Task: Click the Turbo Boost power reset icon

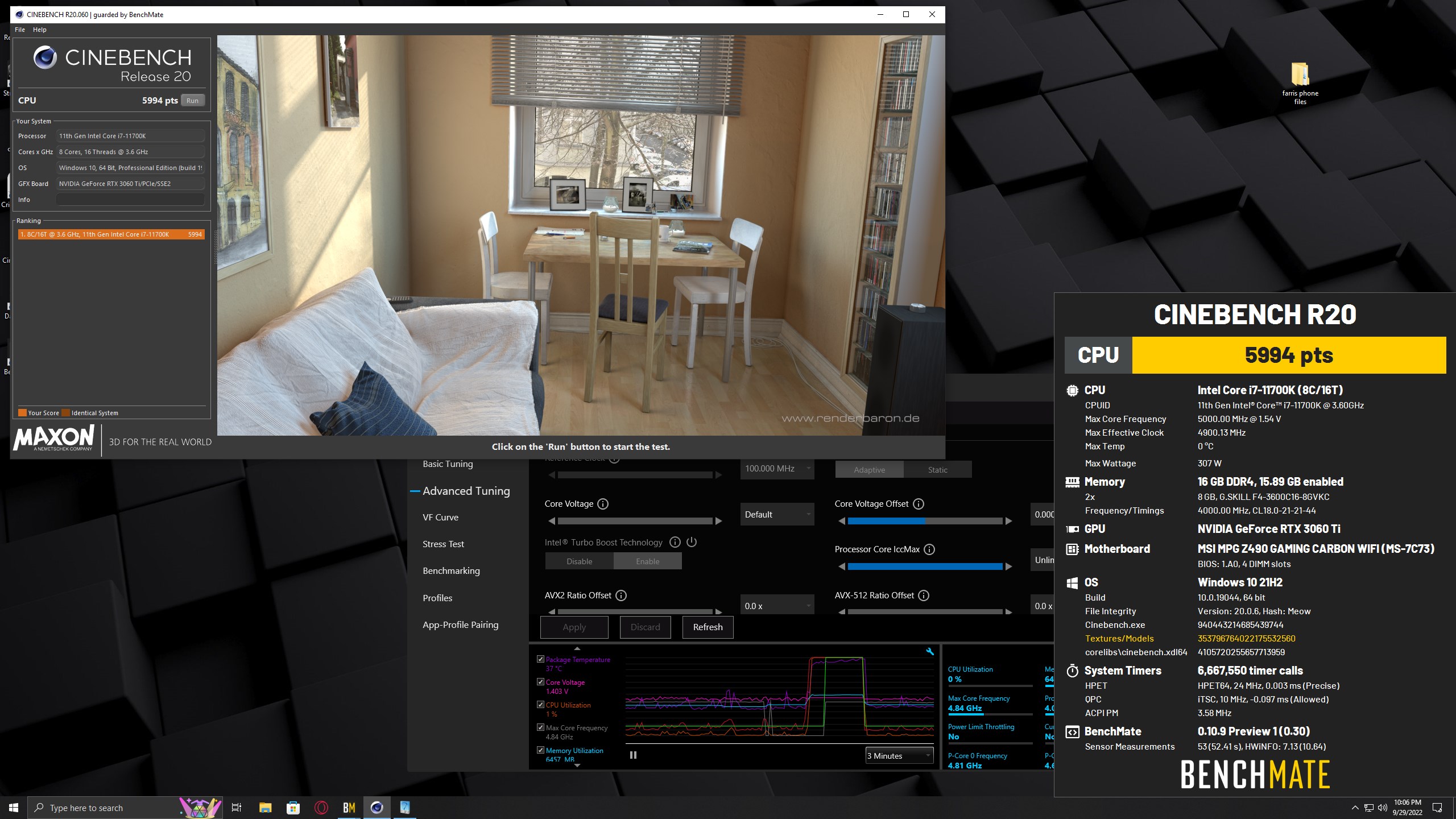Action: tap(692, 542)
